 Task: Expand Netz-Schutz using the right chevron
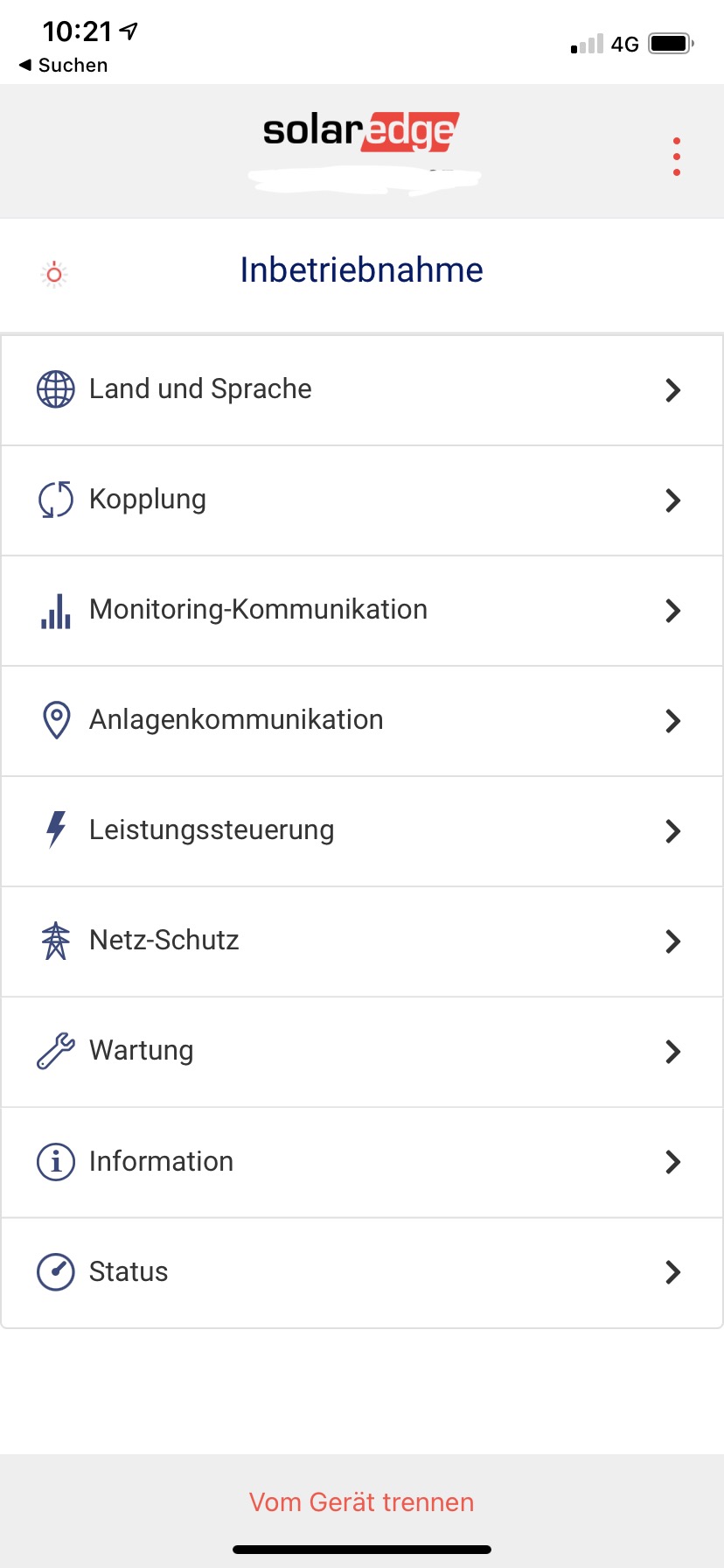pyautogui.click(x=672, y=941)
